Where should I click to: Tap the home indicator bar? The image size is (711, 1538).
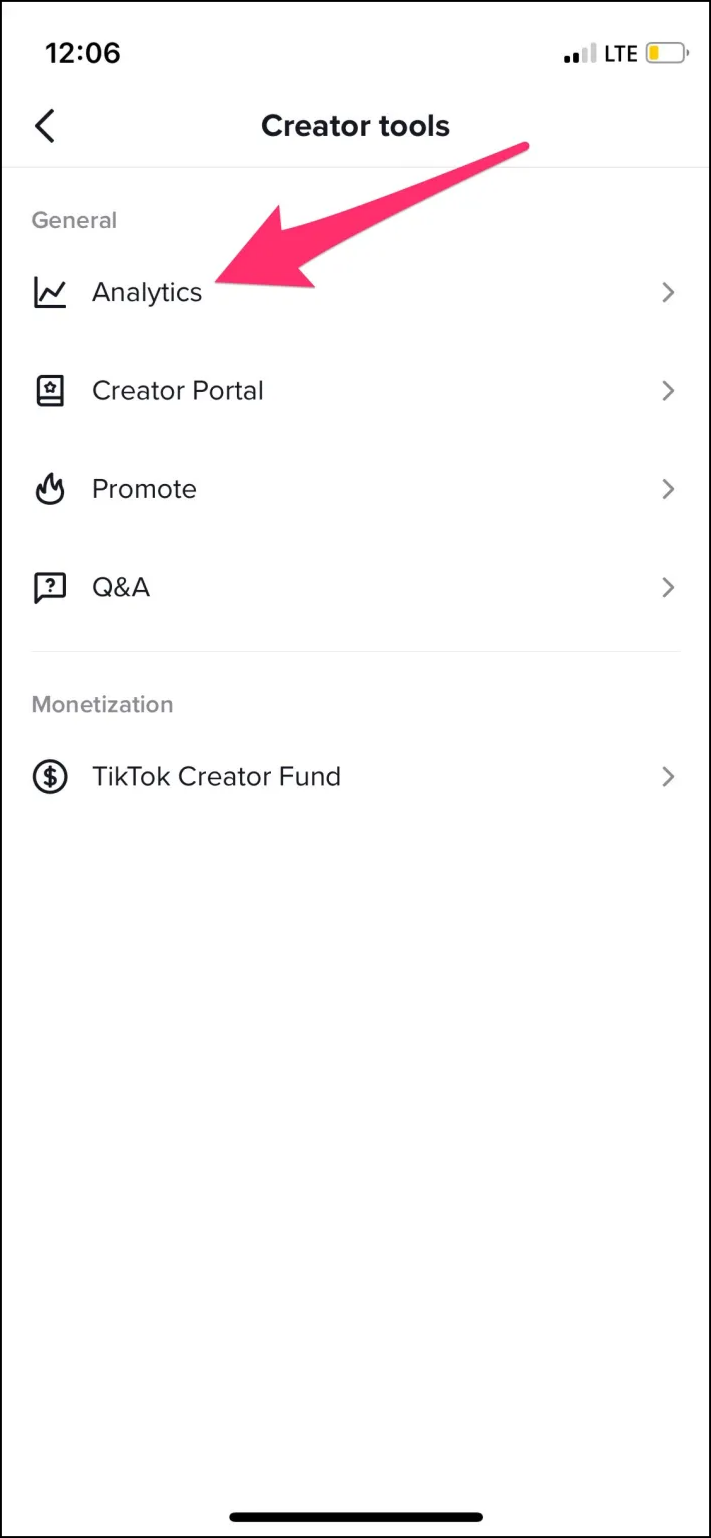[355, 1517]
